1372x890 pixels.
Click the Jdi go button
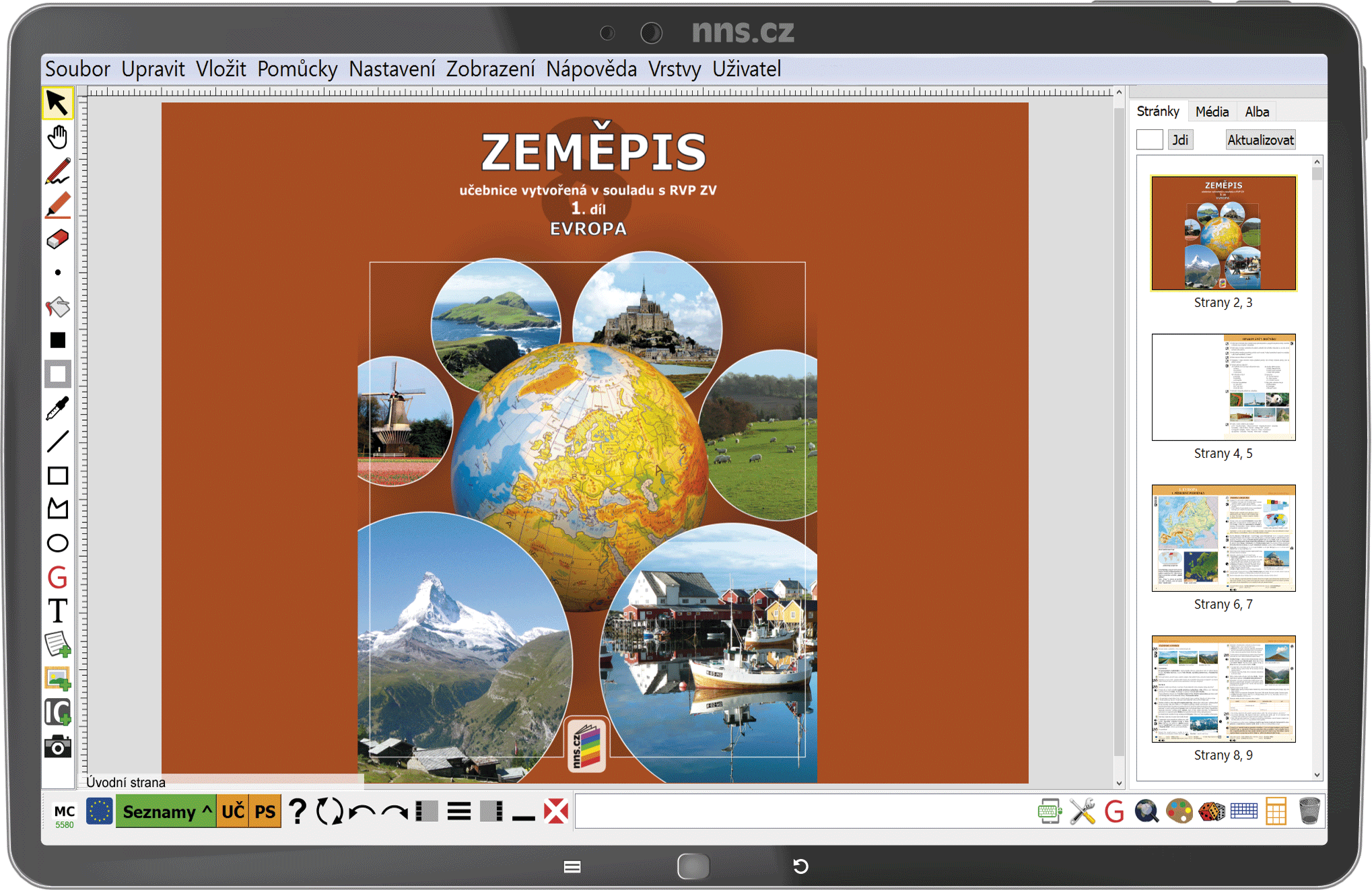(1179, 140)
